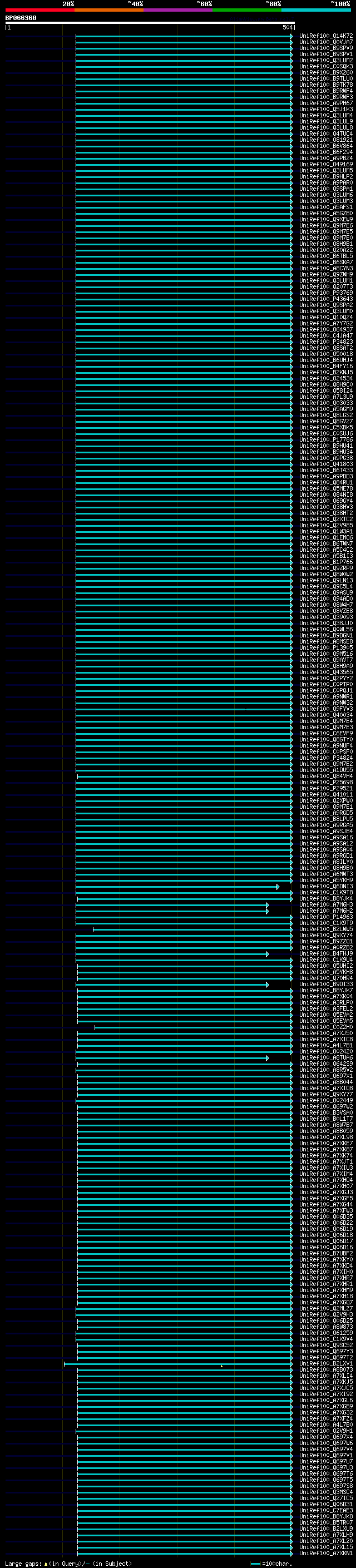Screen dimensions: 356x1568
Task: Open hit UniRef100_Q4TUC4
Action: coord(326,134)
